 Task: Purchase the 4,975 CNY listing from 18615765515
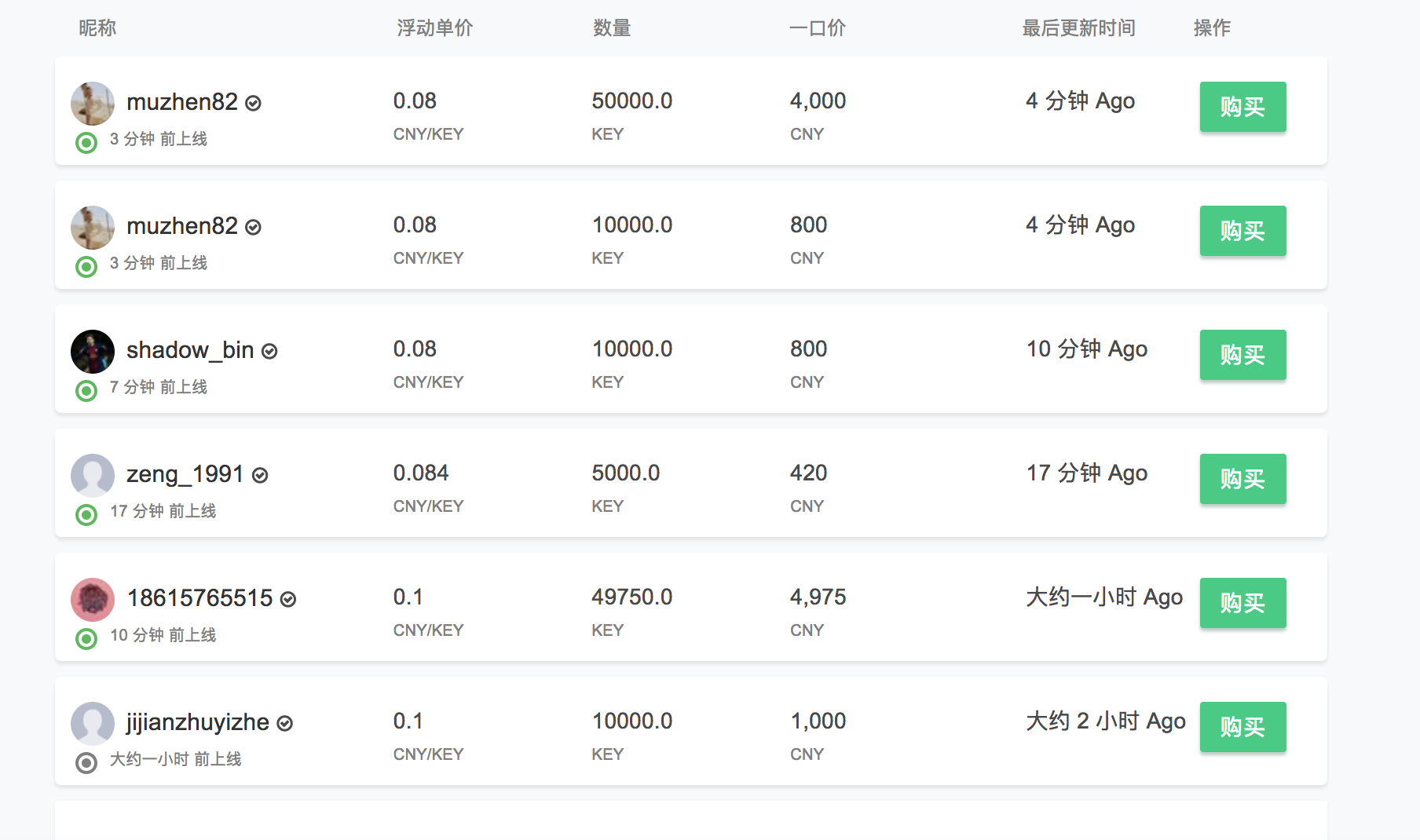click(1242, 603)
